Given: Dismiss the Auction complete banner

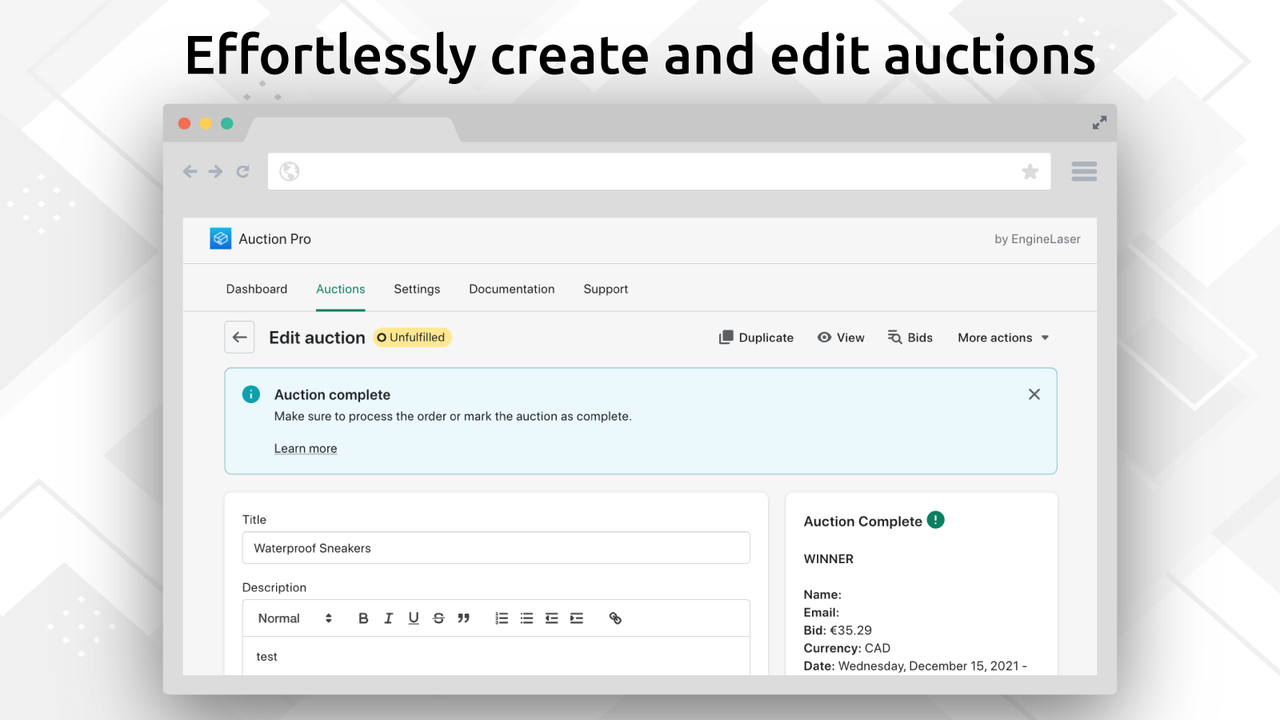Looking at the screenshot, I should tap(1034, 394).
